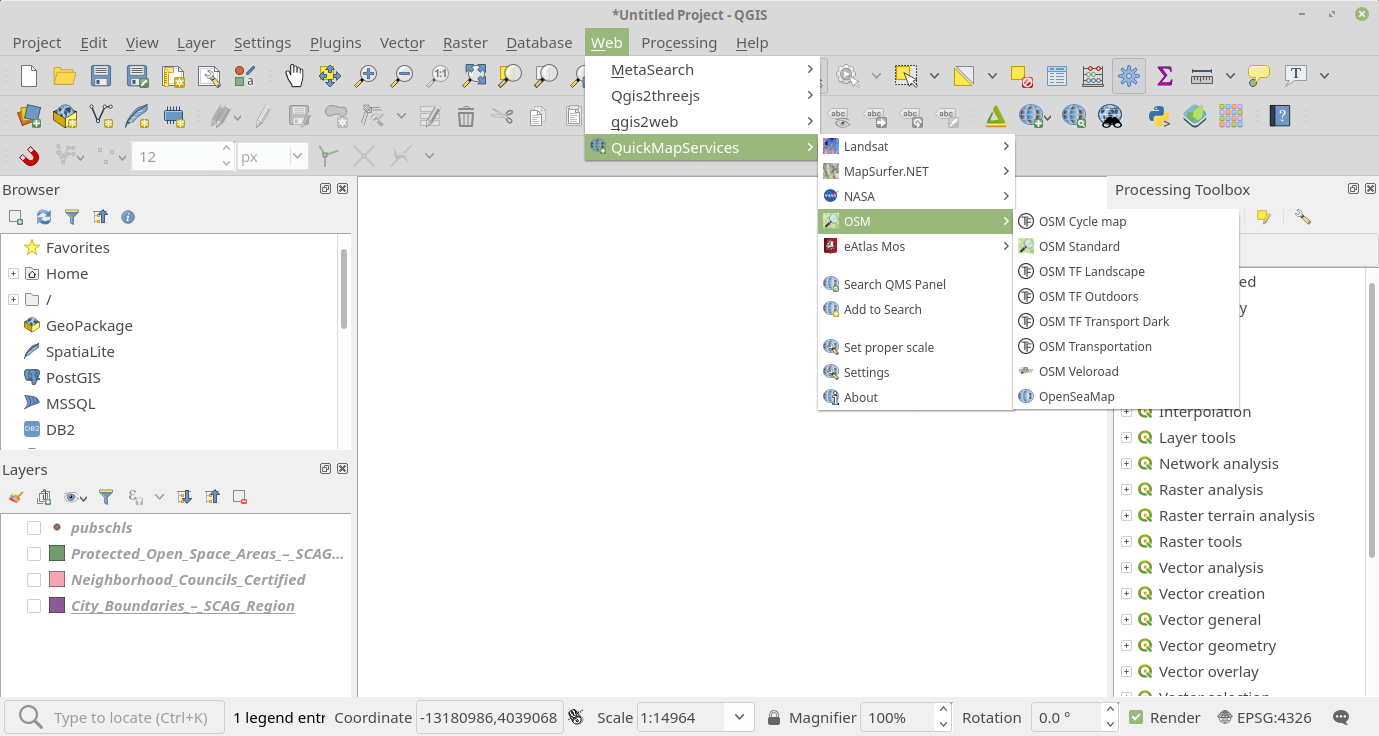Open Search QMS Panel
This screenshot has width=1379, height=736.
pyautogui.click(x=916, y=284)
